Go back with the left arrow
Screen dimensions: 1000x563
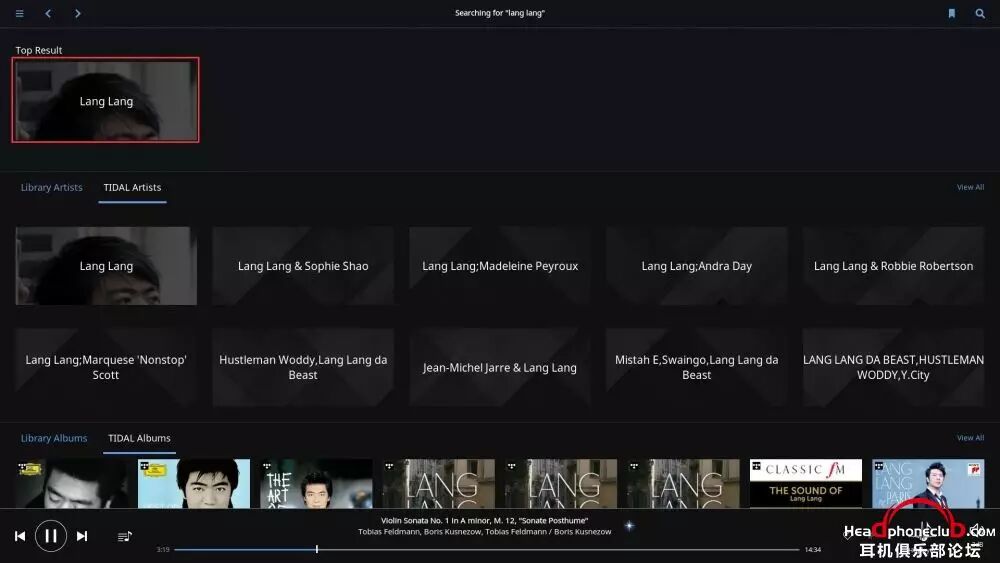48,13
